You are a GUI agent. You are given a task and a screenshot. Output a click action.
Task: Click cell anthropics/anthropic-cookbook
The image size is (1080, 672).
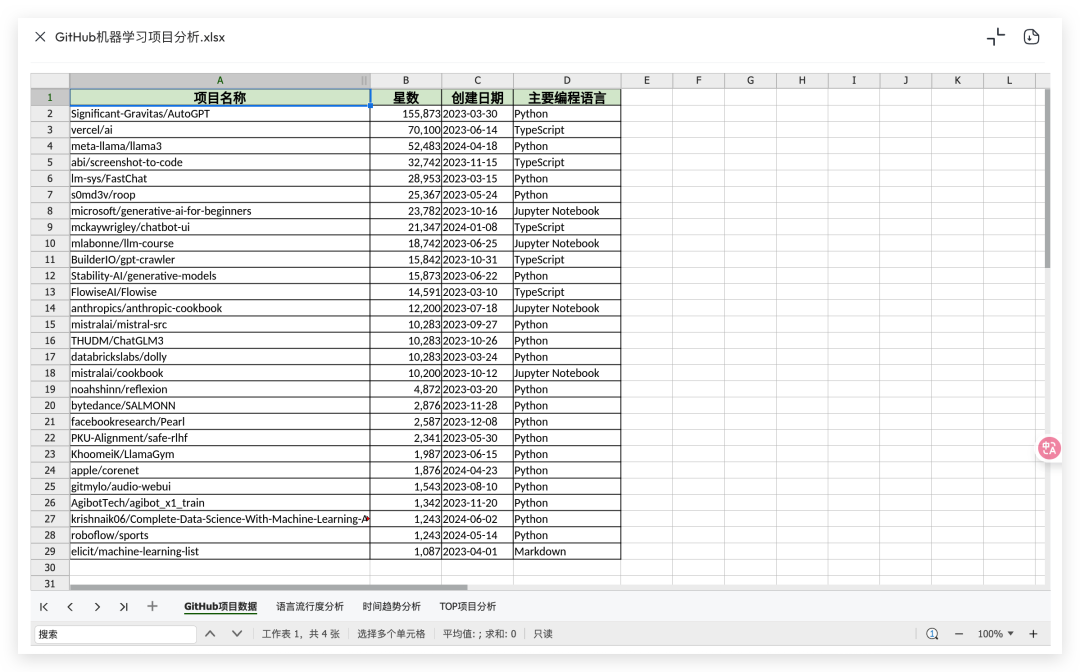[x=220, y=308]
